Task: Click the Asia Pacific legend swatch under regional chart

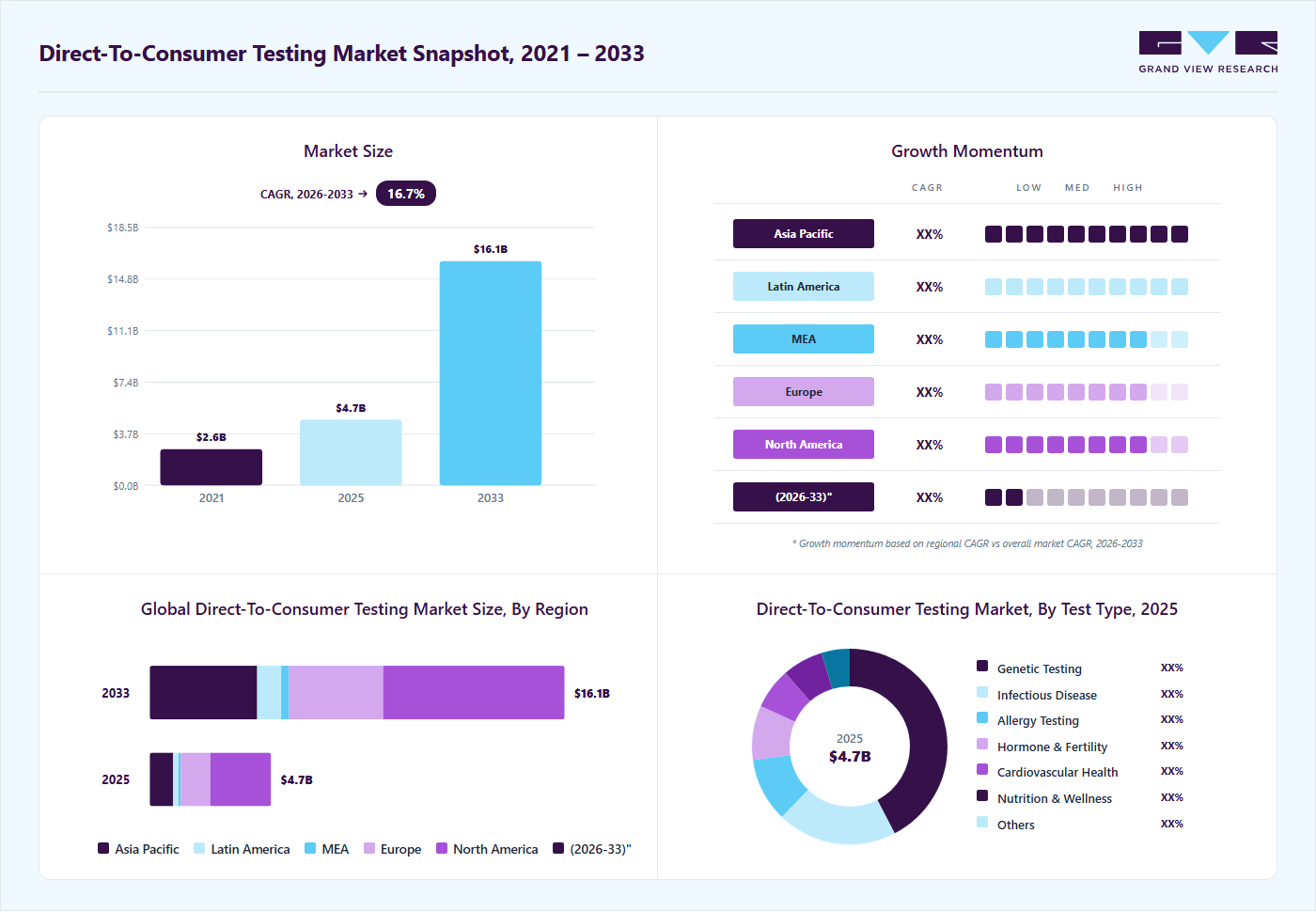Action: click(103, 848)
